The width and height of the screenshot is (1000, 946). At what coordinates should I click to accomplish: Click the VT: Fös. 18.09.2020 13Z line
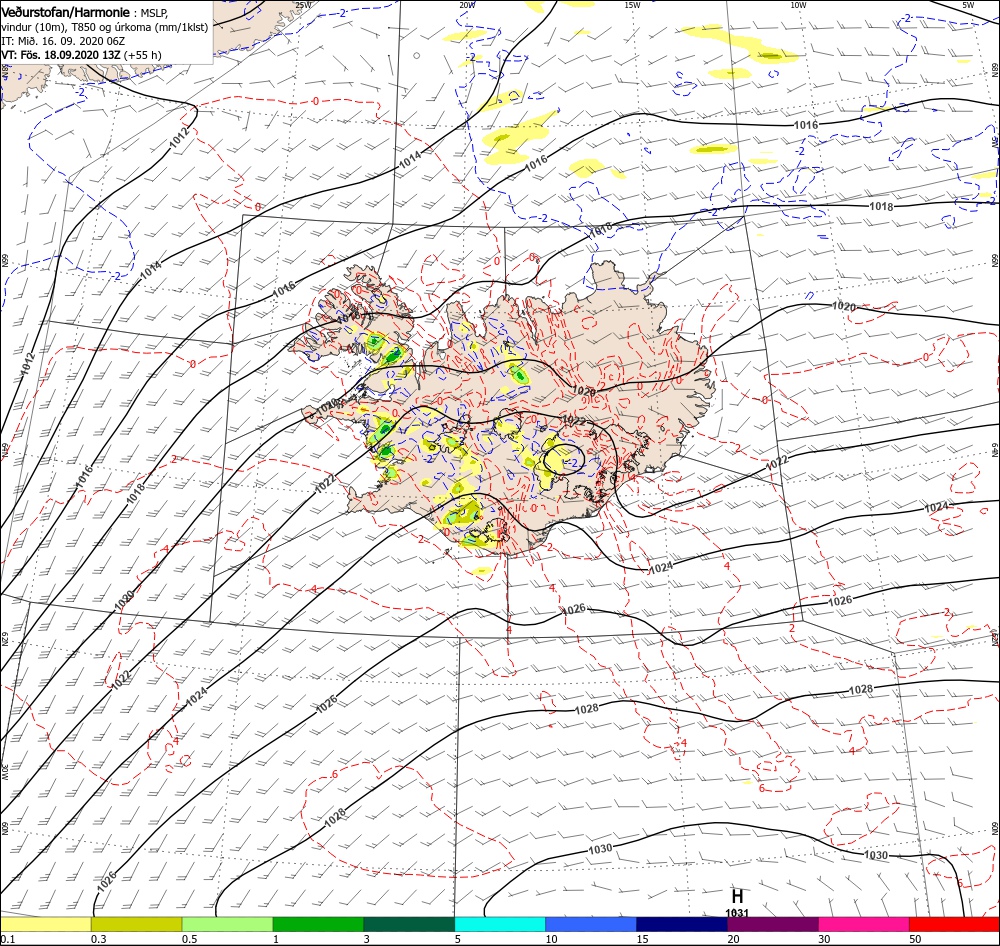point(81,55)
